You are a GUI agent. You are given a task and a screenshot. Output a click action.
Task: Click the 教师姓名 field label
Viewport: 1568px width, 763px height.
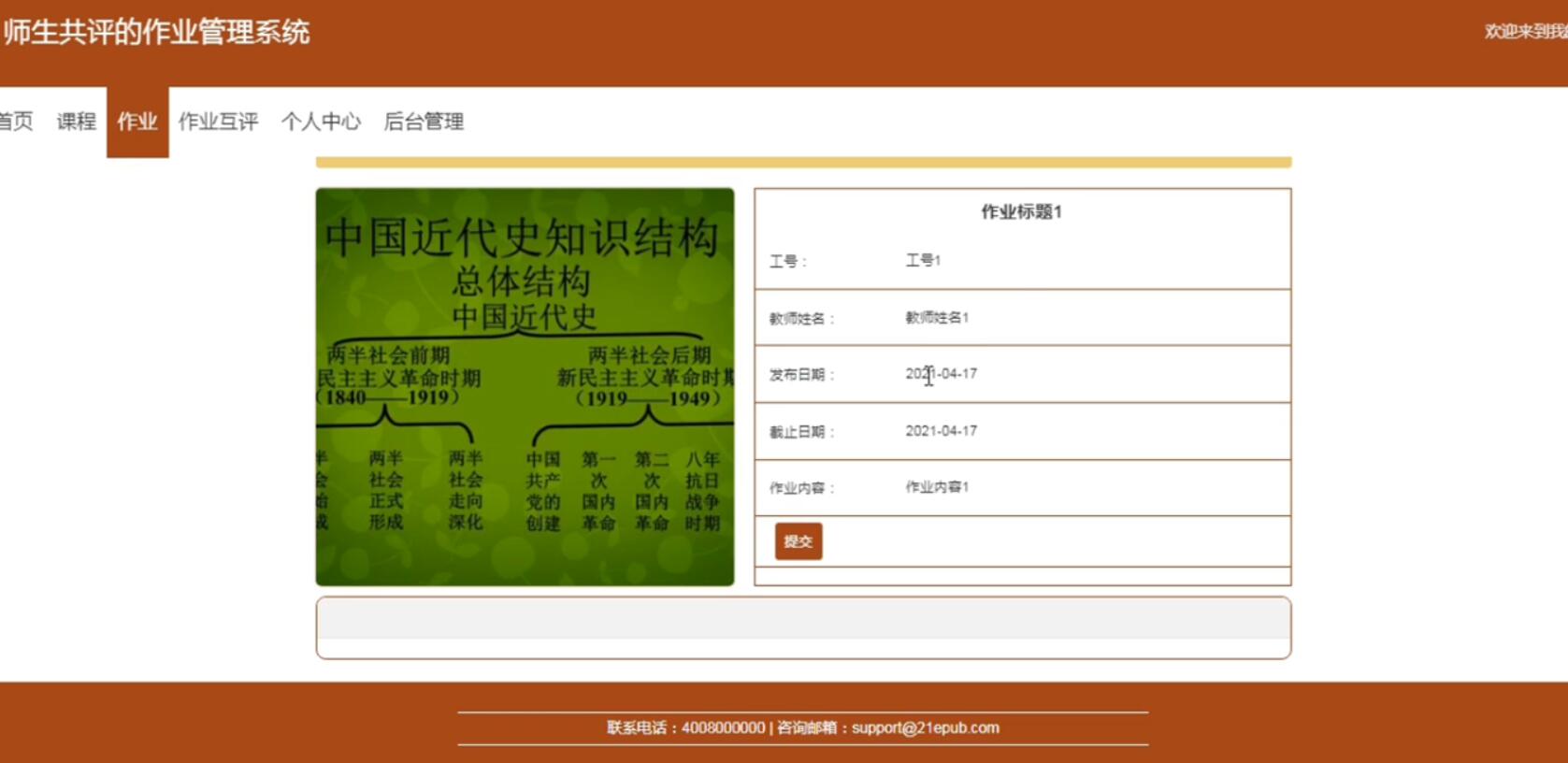coord(801,319)
